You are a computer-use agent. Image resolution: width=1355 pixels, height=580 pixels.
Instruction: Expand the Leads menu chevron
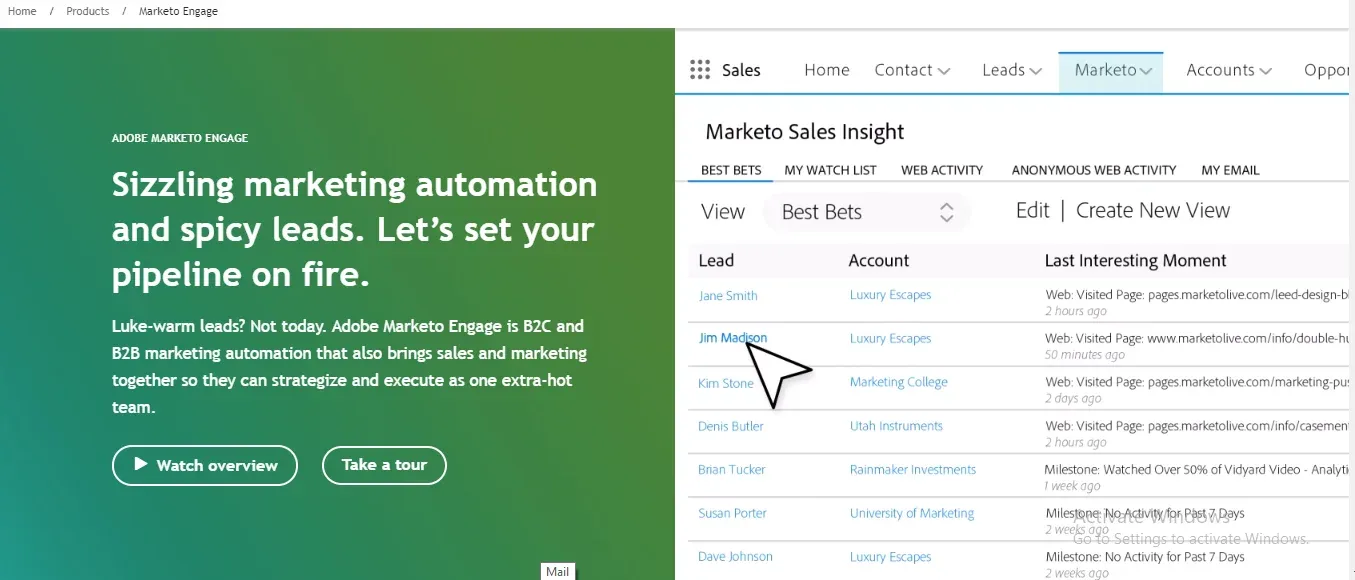(x=1036, y=71)
